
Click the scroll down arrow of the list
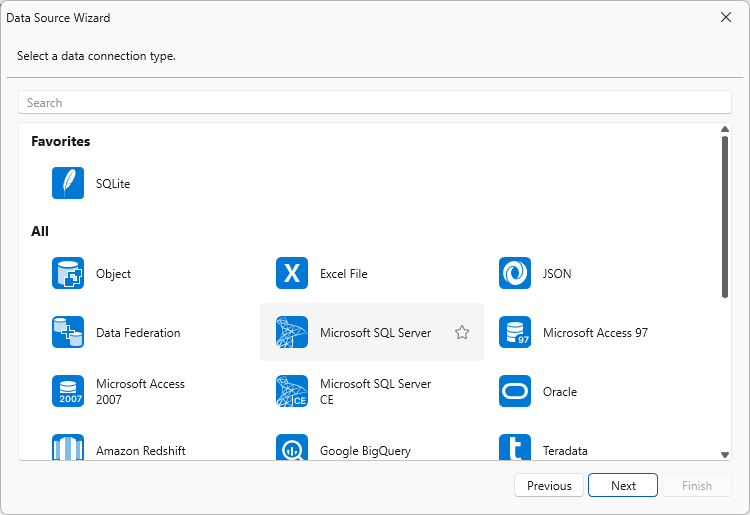pyautogui.click(x=725, y=455)
